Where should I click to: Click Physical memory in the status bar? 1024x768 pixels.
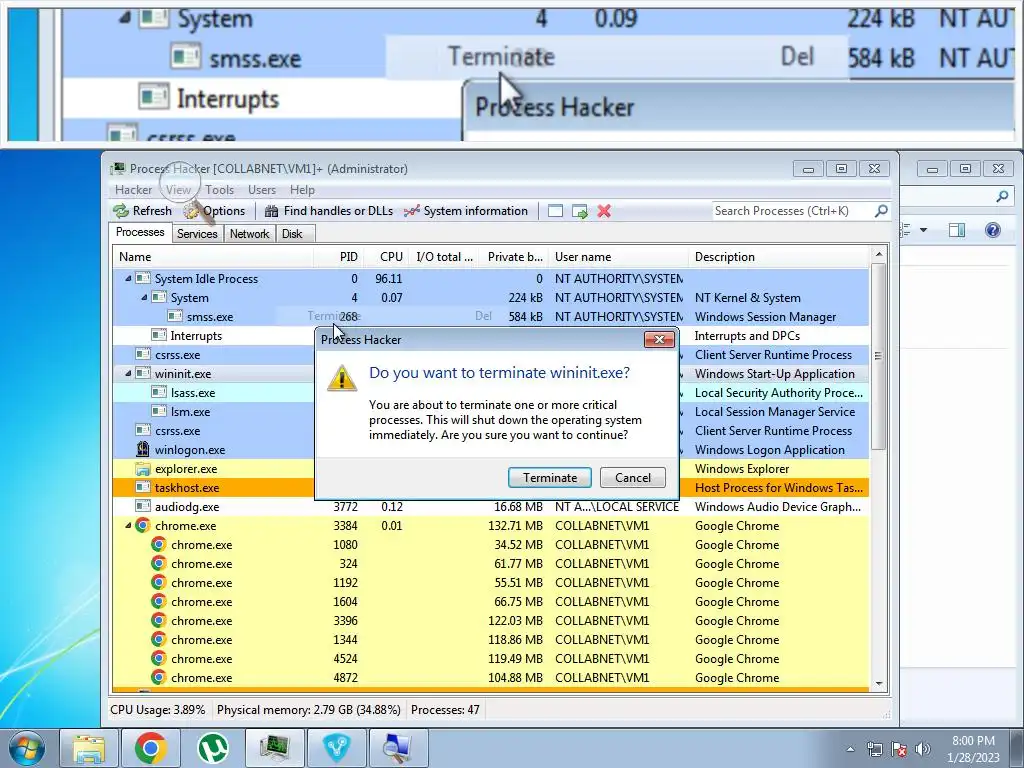point(308,710)
